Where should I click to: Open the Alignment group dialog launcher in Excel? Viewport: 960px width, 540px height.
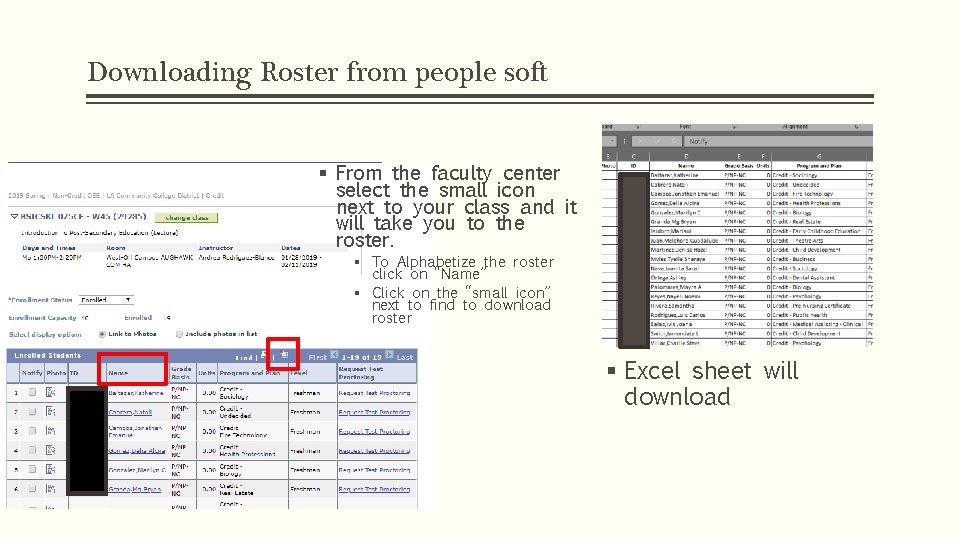coord(857,127)
